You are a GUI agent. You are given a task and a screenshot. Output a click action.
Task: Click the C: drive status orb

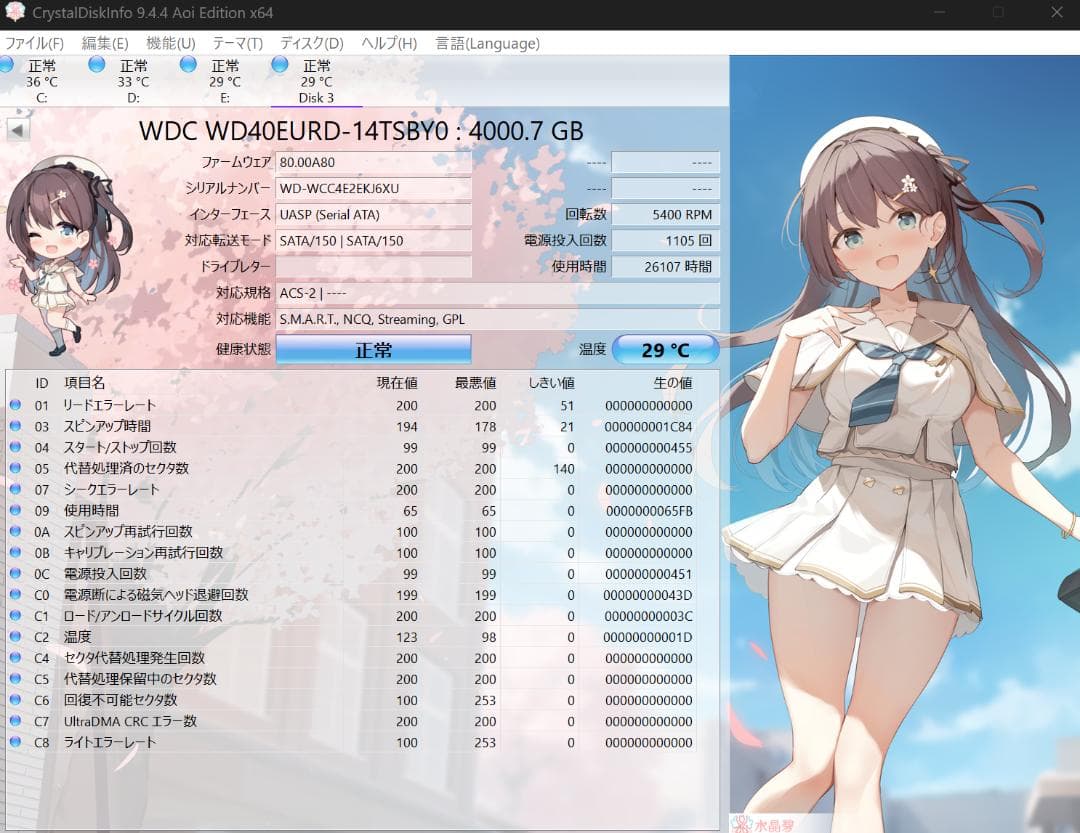[6, 65]
